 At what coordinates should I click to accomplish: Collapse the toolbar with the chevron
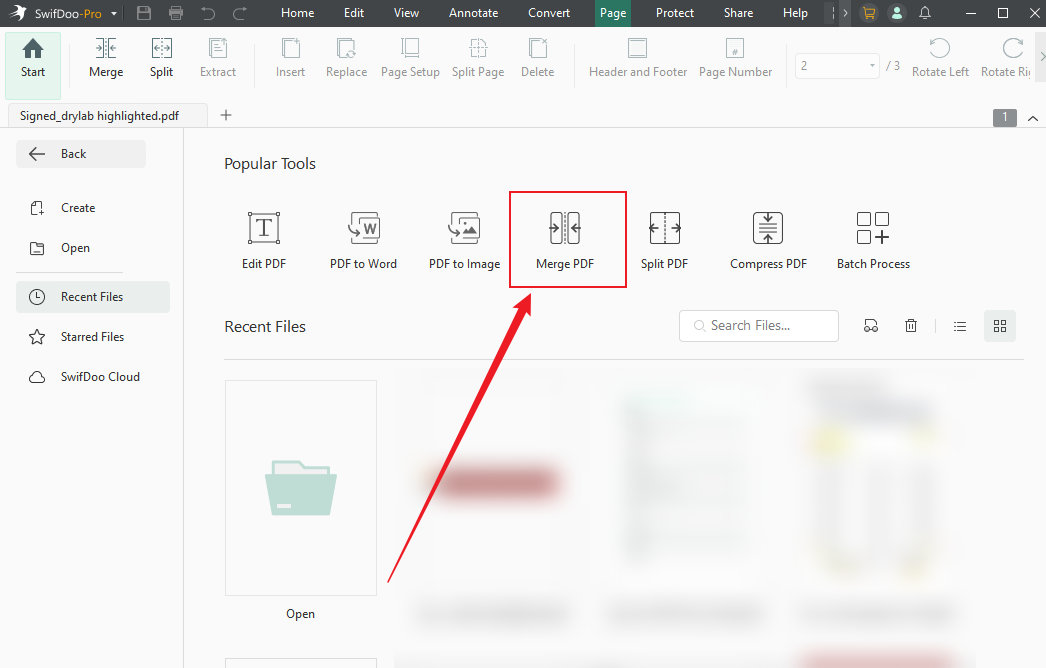tap(1033, 118)
